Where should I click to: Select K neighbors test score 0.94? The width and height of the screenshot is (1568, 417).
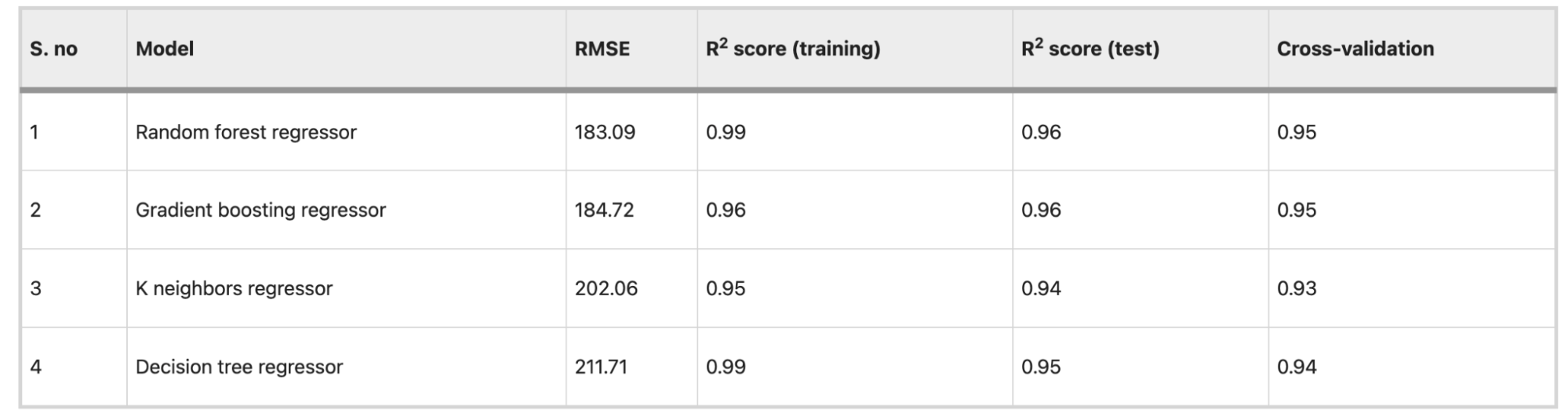click(1041, 288)
